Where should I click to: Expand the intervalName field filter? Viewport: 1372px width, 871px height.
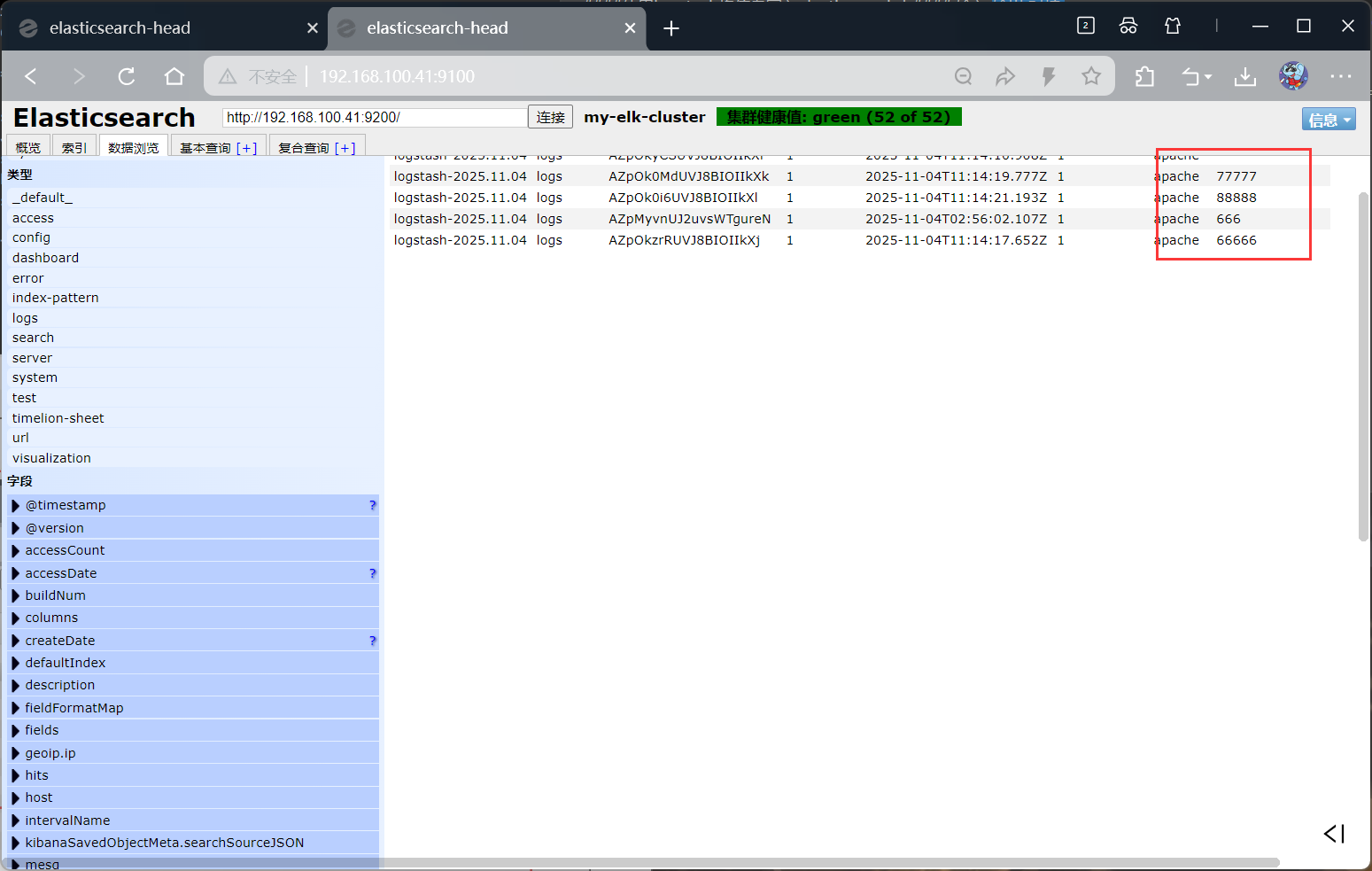point(193,820)
